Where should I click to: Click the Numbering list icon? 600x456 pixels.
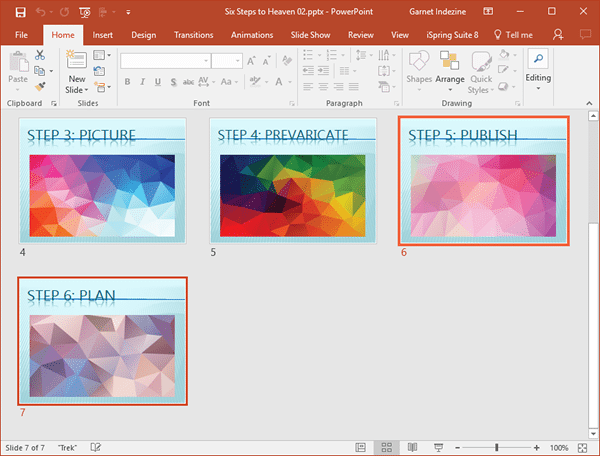[331, 55]
